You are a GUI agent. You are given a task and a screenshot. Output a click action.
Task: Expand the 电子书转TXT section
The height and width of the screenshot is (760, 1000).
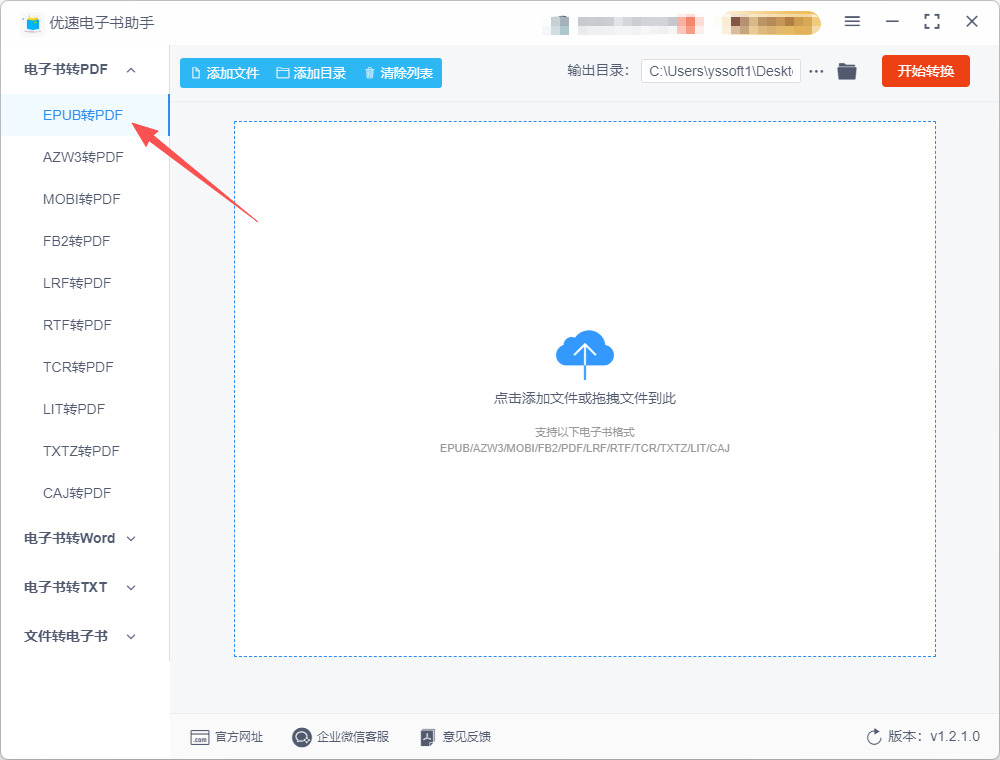click(x=80, y=587)
